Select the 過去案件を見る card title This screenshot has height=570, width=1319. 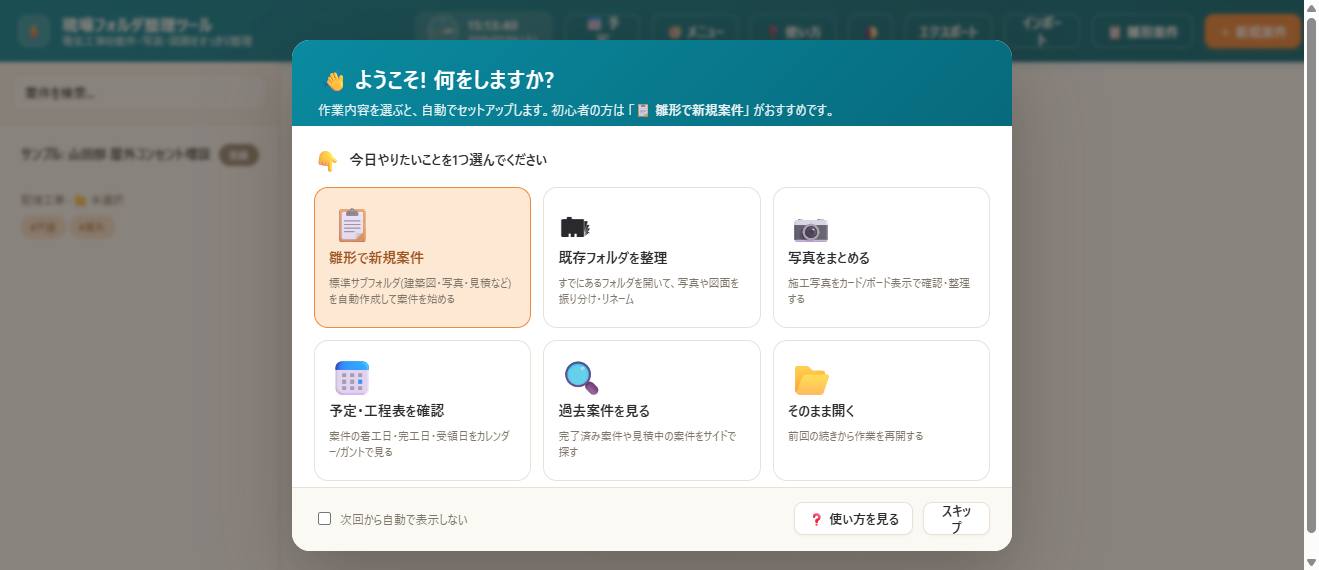[604, 411]
